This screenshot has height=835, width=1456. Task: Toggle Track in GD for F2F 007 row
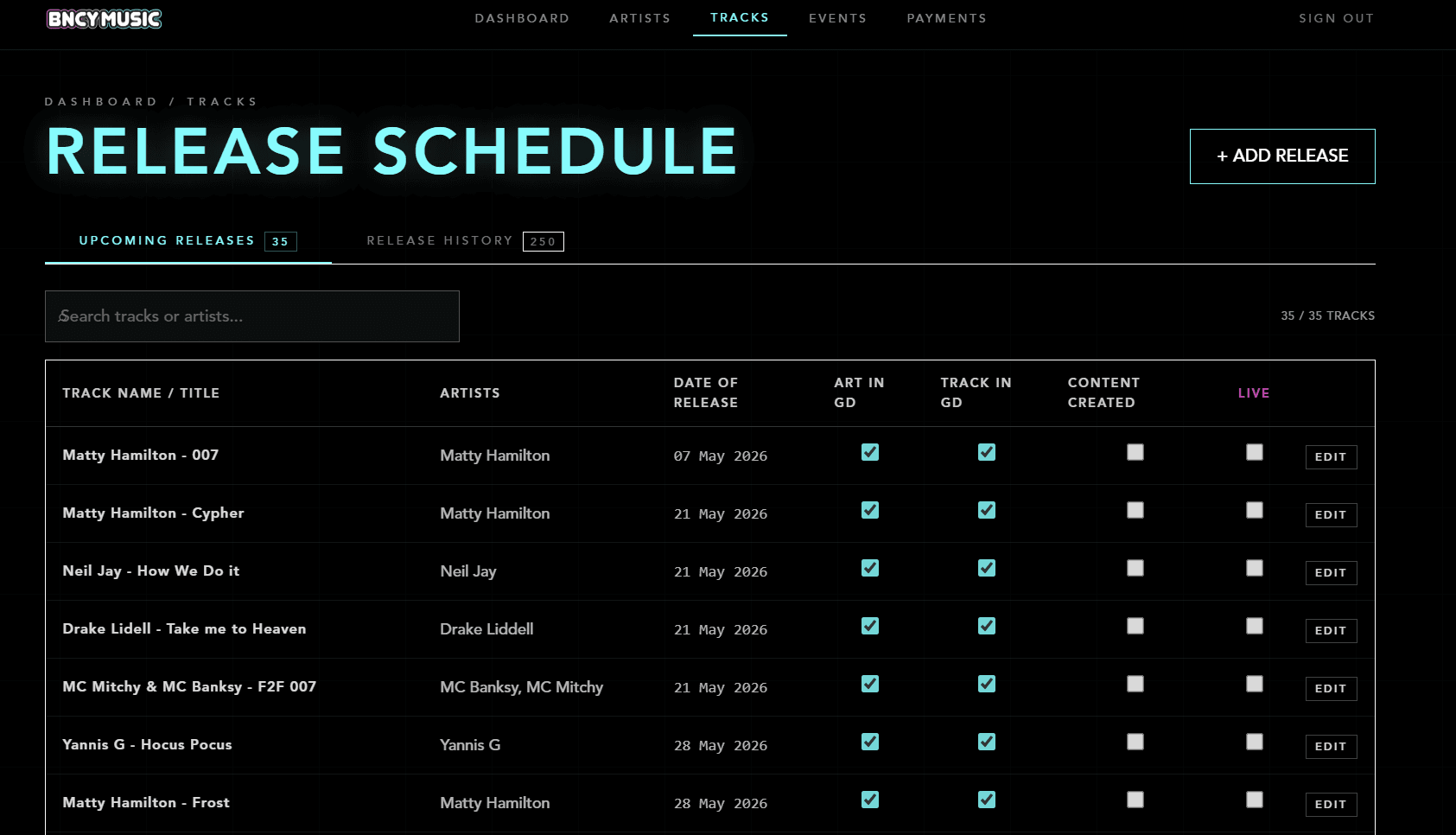(x=987, y=684)
